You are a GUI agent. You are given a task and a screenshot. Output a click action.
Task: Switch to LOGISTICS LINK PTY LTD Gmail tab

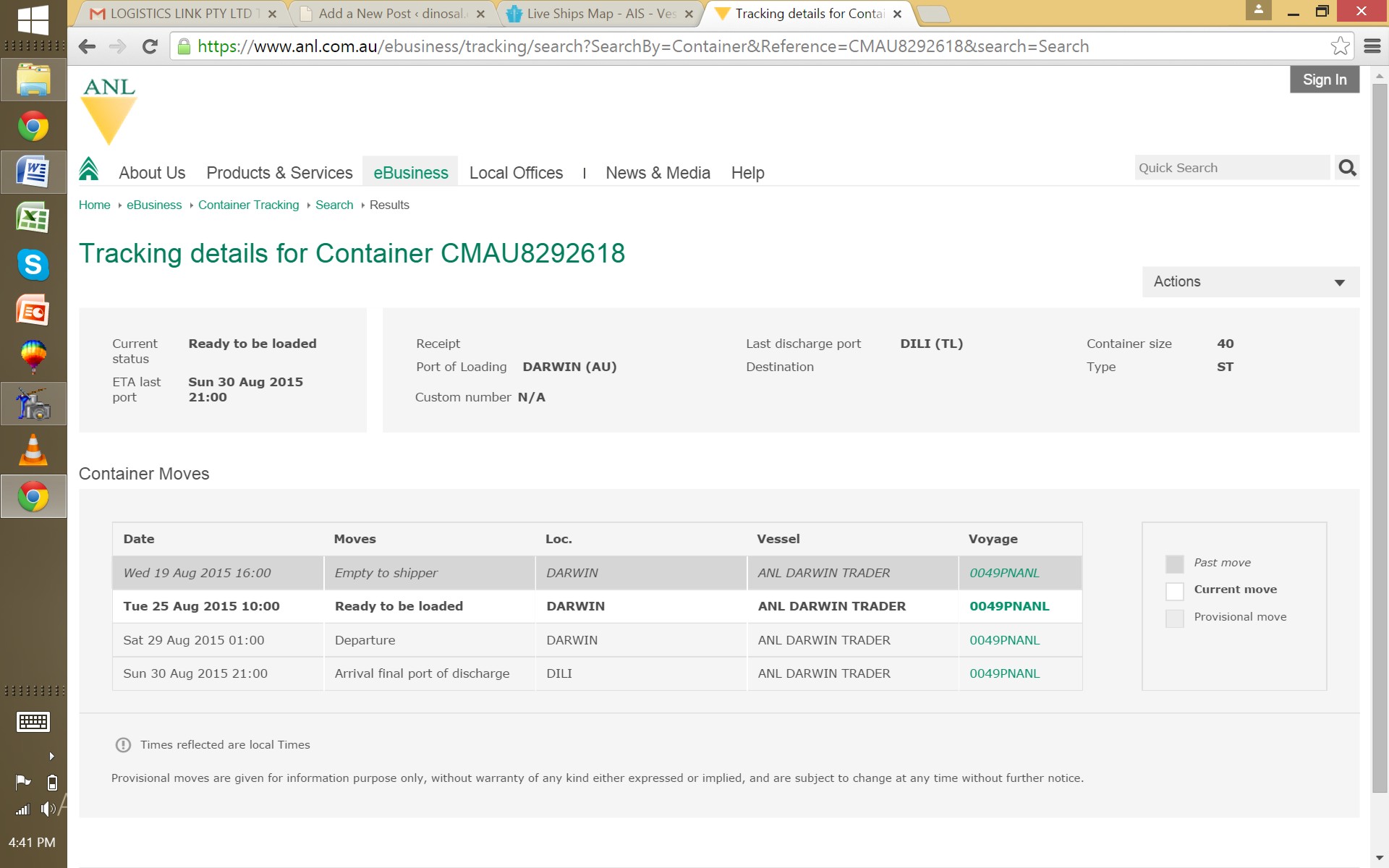[181, 14]
